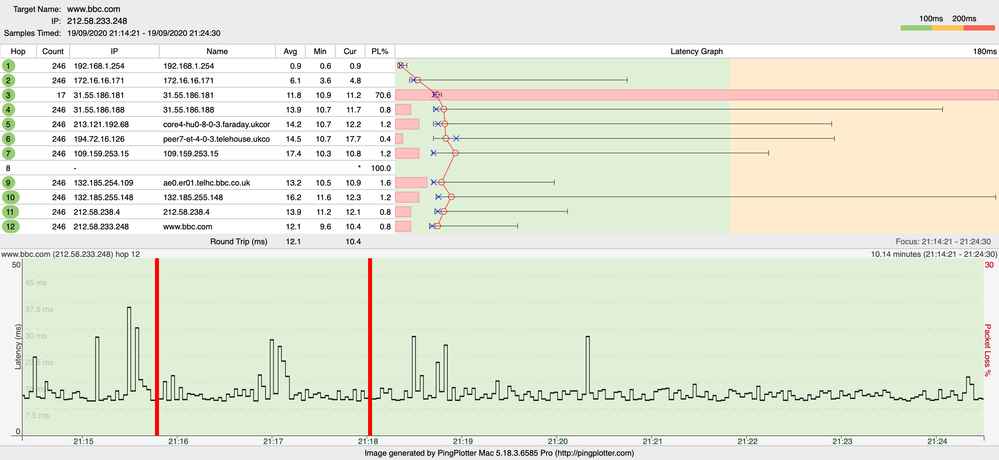Select the Count column header
The width and height of the screenshot is (999, 460).
tap(53, 50)
